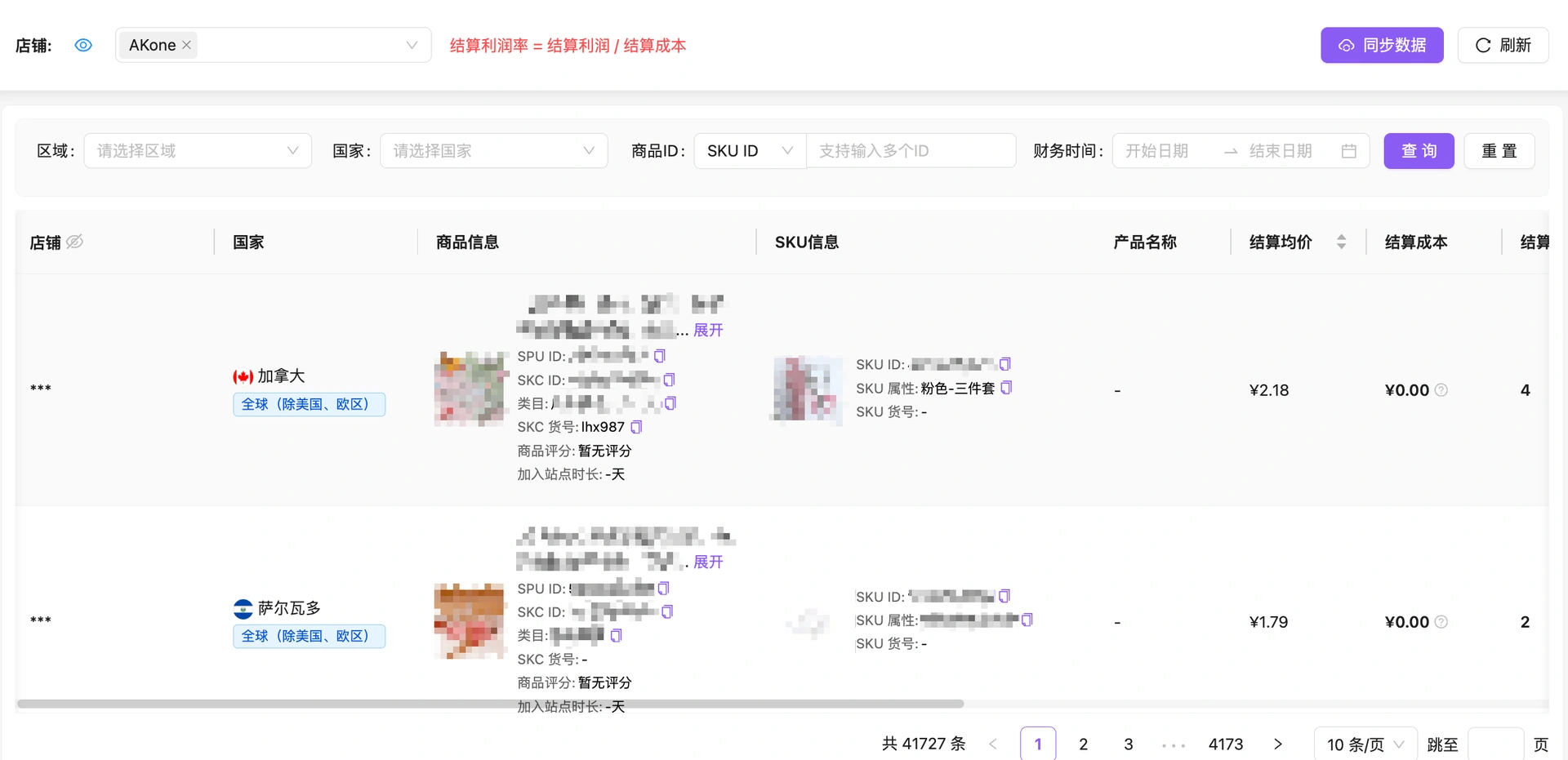Click help icon beside ¥0.00 in 加拿大 row
Viewport: 1568px width, 760px height.
1441,390
